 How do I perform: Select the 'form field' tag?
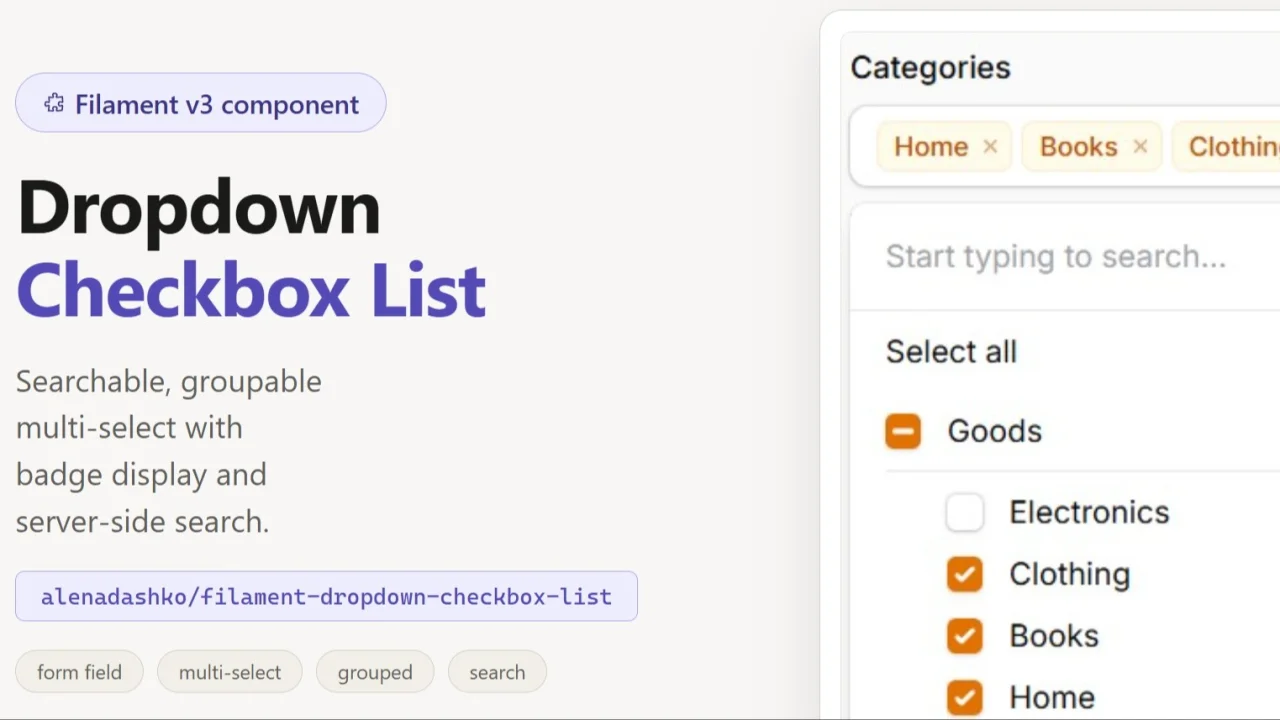click(x=80, y=672)
